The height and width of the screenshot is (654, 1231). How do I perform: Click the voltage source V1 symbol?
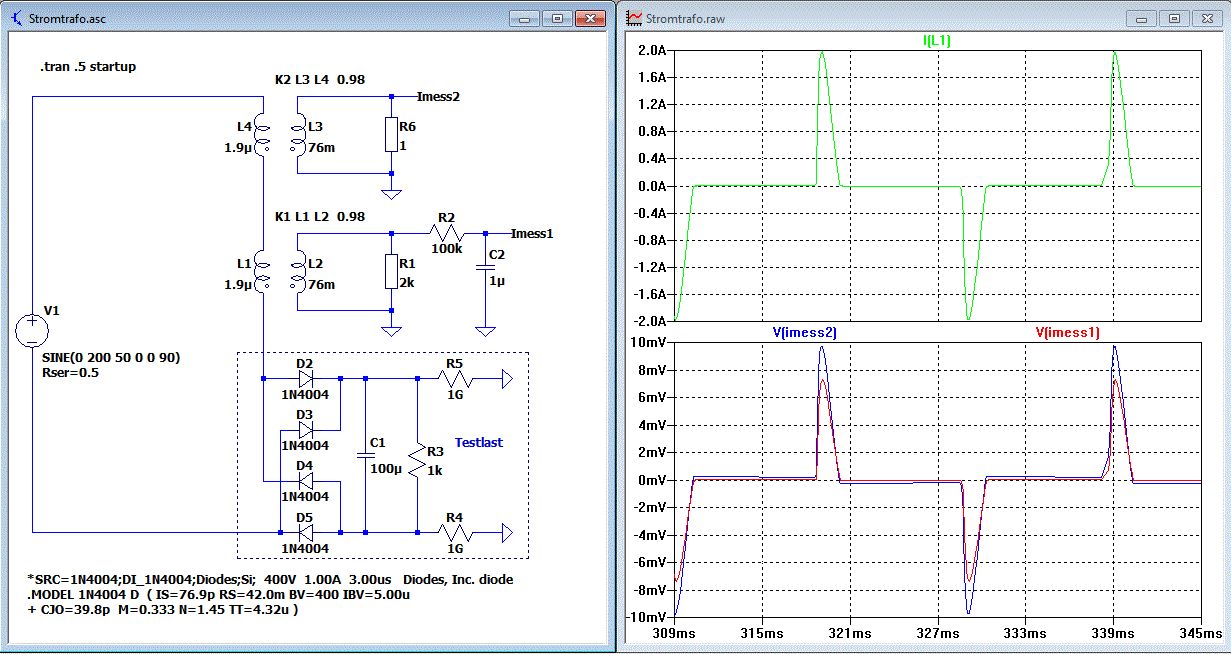coord(32,331)
